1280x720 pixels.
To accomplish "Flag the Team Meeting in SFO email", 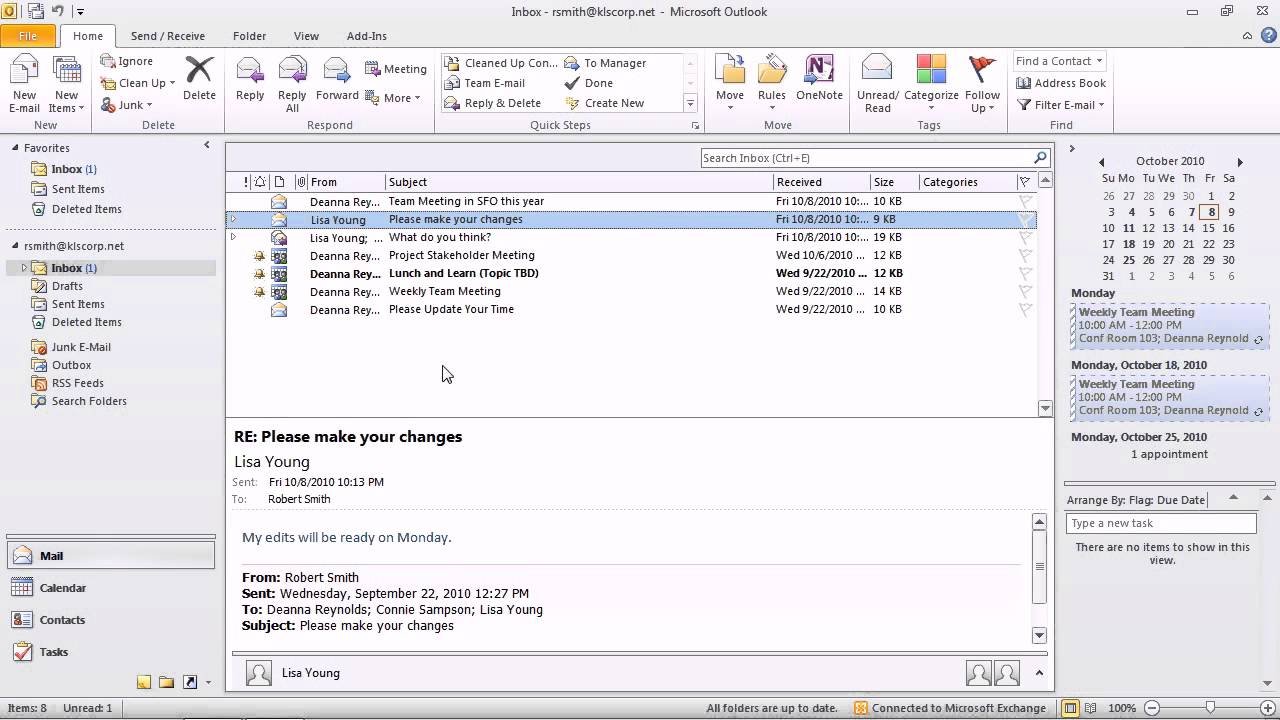I will [1025, 202].
